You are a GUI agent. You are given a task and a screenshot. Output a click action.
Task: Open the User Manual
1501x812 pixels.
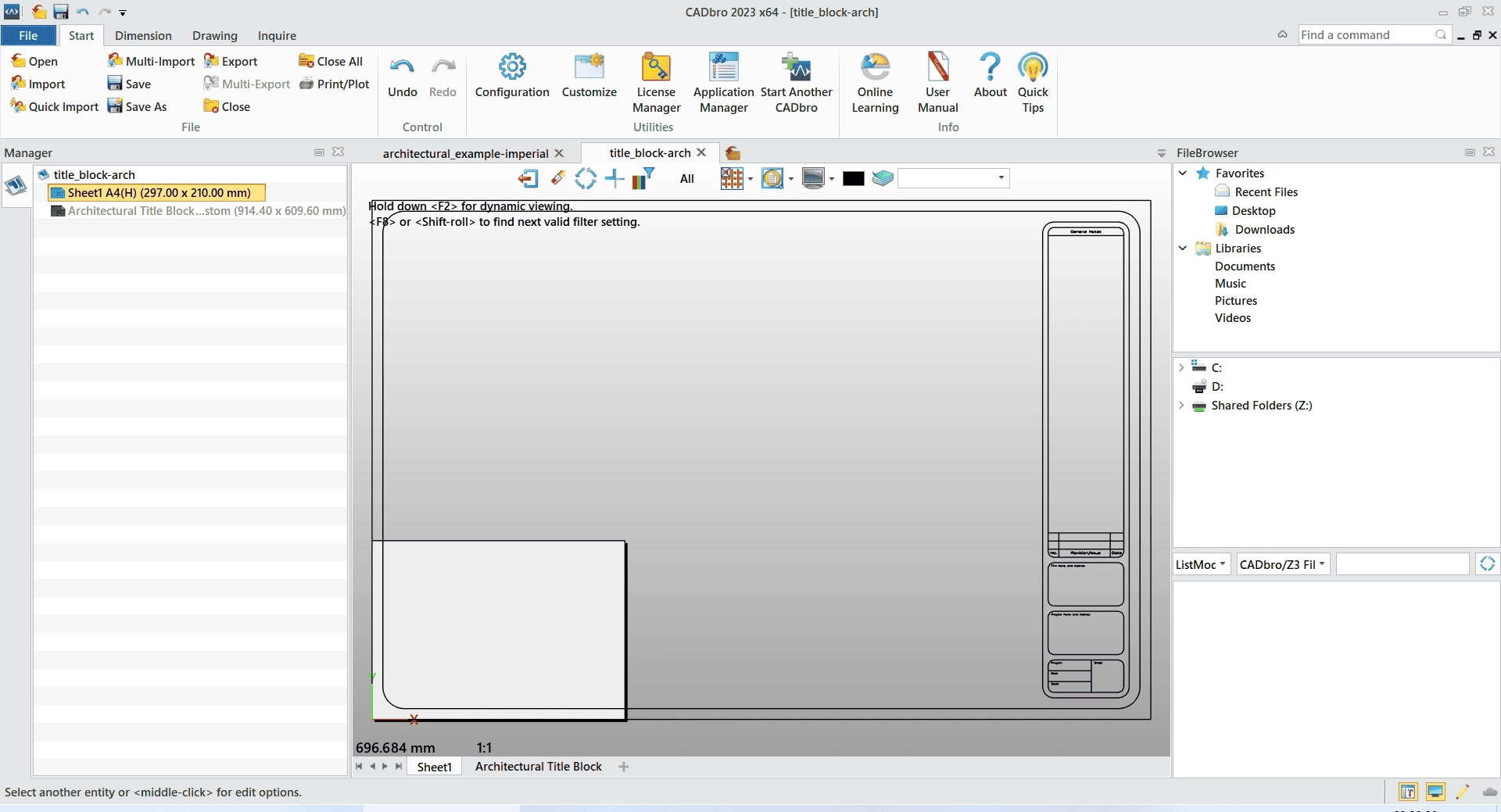[x=937, y=83]
